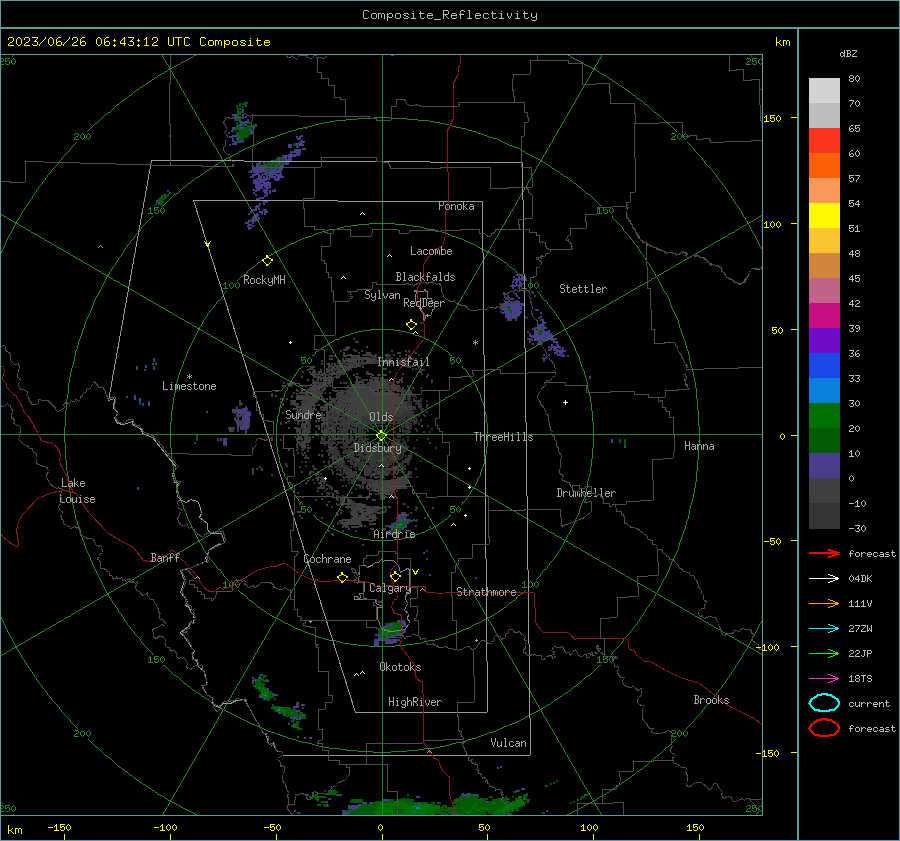Select the Airdrie label
This screenshot has width=900, height=841.
(x=394, y=534)
